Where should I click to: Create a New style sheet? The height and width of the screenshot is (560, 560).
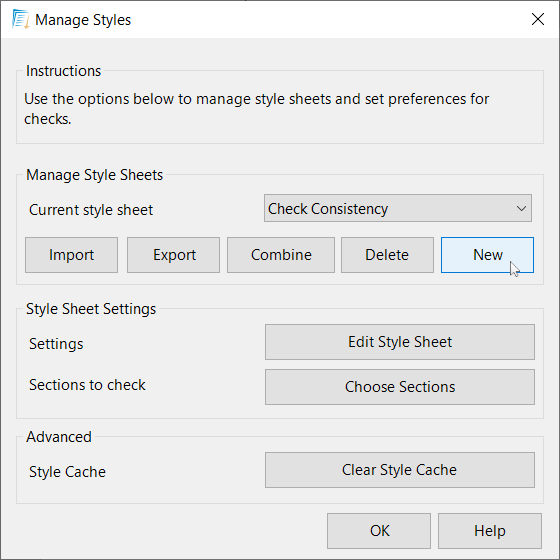pyautogui.click(x=488, y=255)
